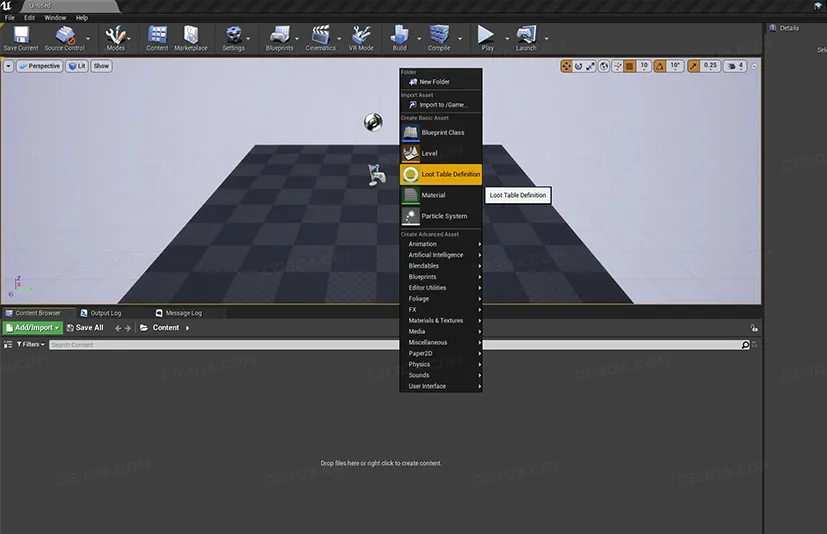Click Save All in Content Browser
The image size is (827, 534).
85,328
